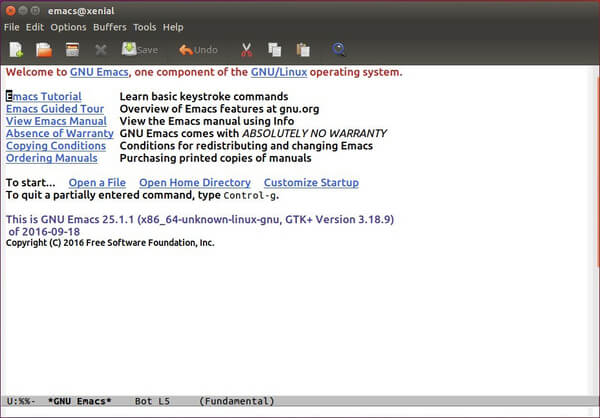Open the Copying Conditions link
This screenshot has width=600, height=418.
click(56, 146)
